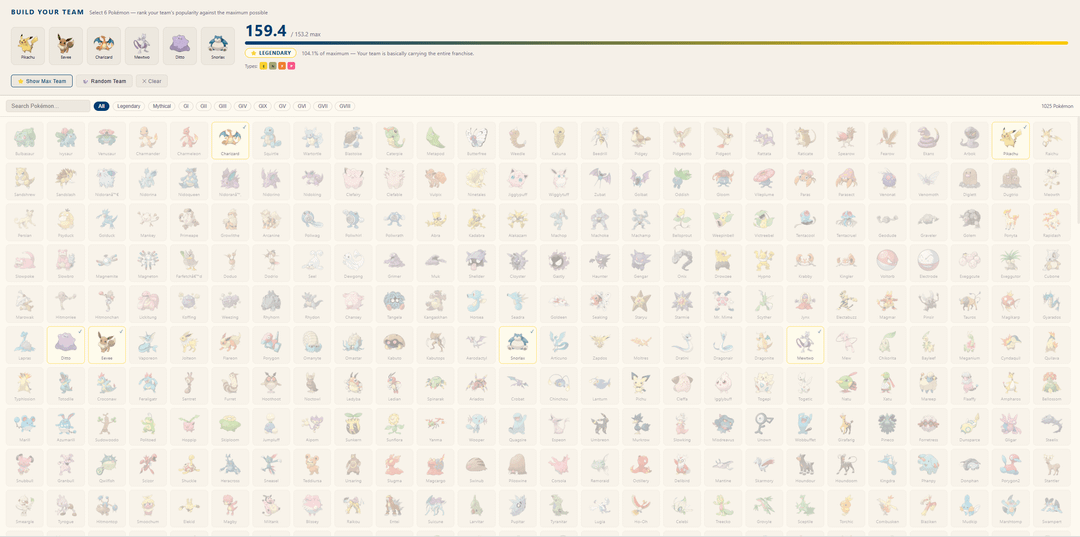Click the orange type badge
The image size is (1080, 537).
click(282, 66)
